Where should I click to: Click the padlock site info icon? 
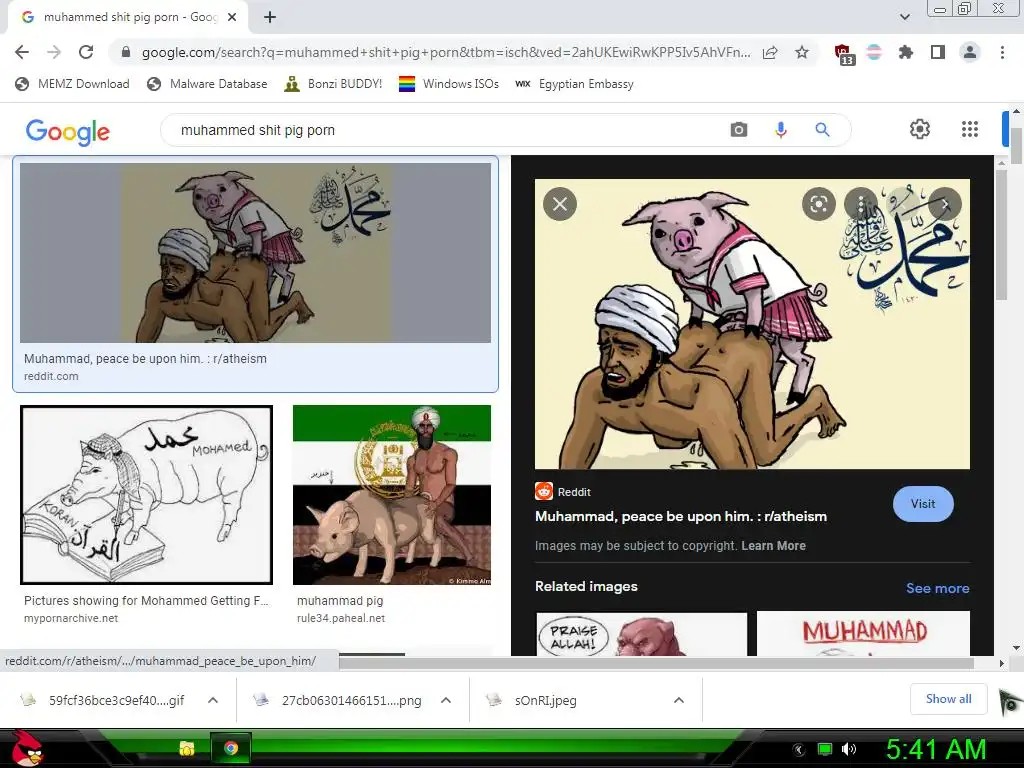(x=126, y=52)
